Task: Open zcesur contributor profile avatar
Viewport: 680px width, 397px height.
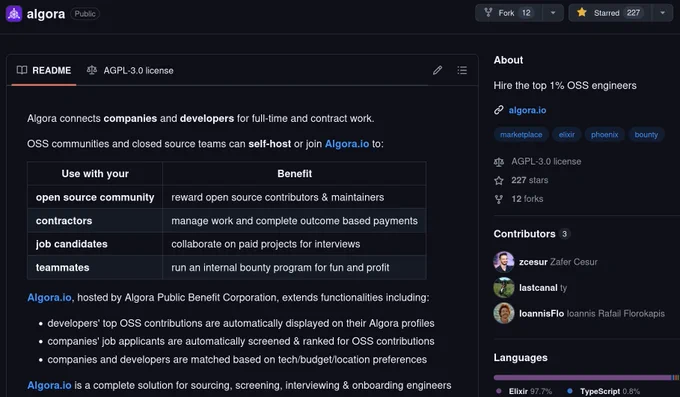Action: 503,262
